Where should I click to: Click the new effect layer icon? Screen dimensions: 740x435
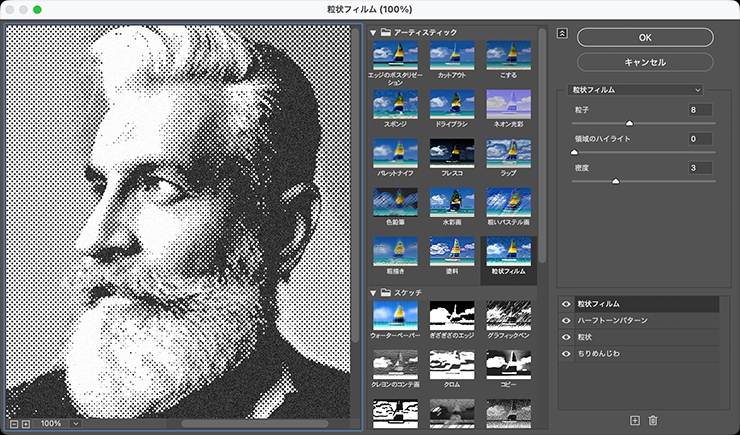(634, 420)
